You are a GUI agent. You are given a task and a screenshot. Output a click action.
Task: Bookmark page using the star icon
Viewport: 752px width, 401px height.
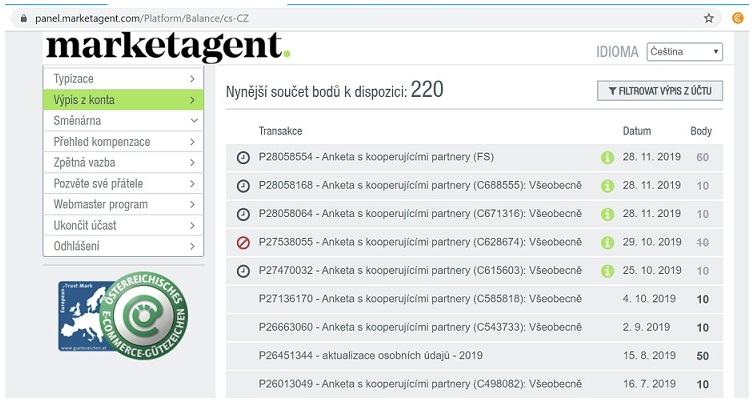click(x=709, y=18)
